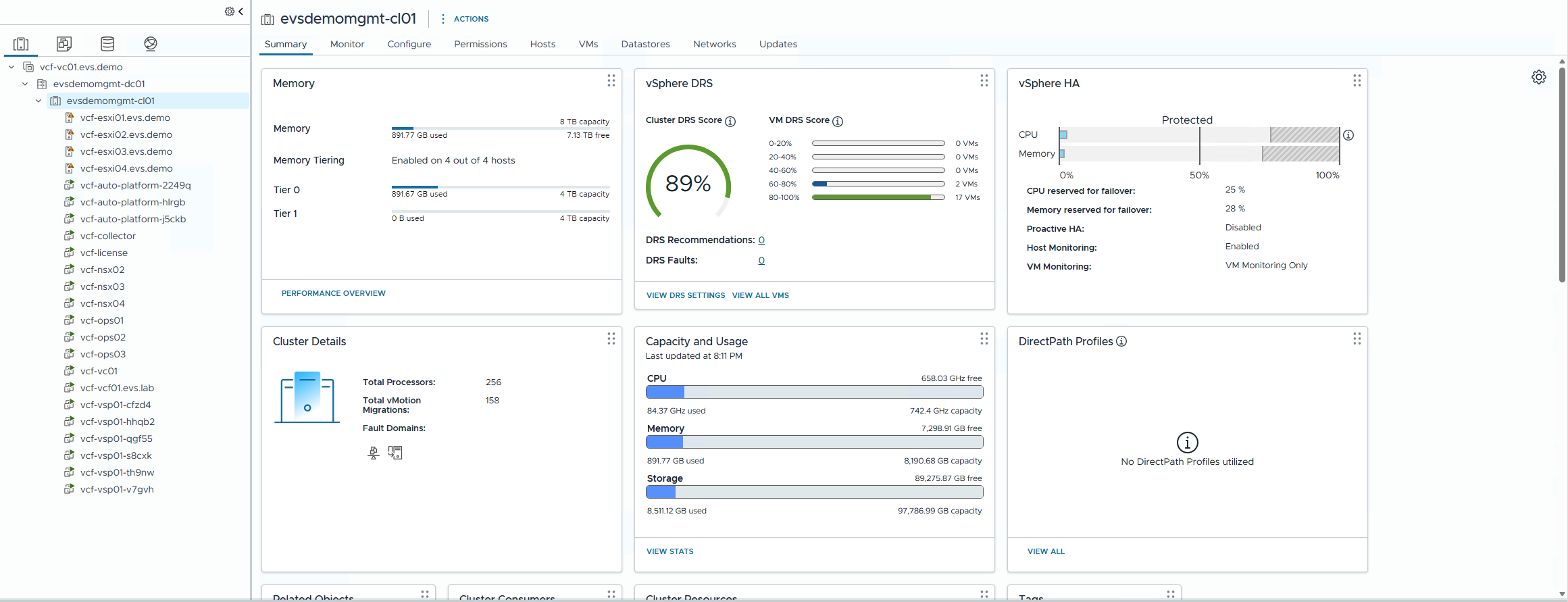Collapse the evsdemomgmt-cl01 cluster node

pyautogui.click(x=39, y=101)
